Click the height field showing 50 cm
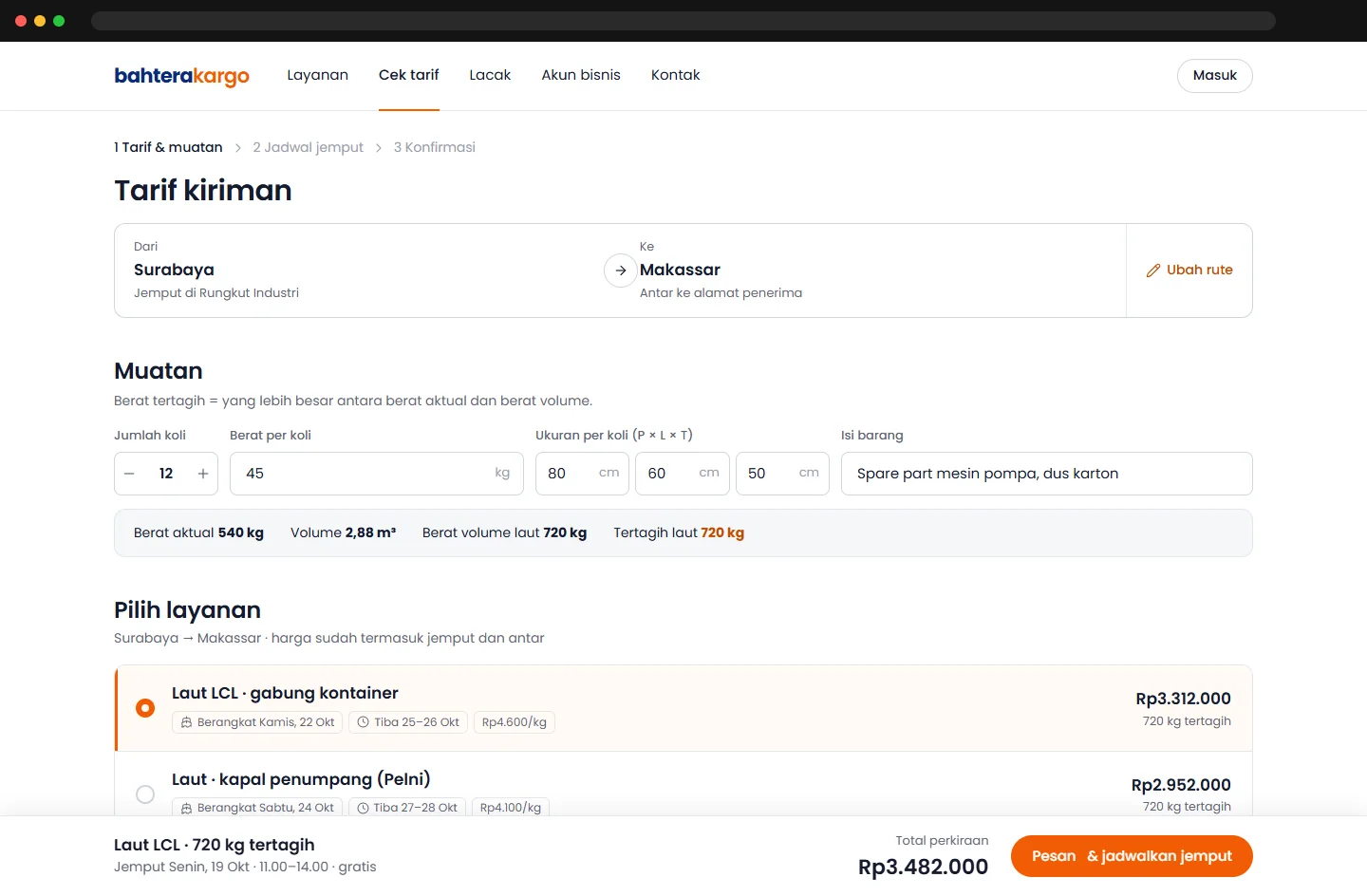1367x896 pixels. point(783,474)
